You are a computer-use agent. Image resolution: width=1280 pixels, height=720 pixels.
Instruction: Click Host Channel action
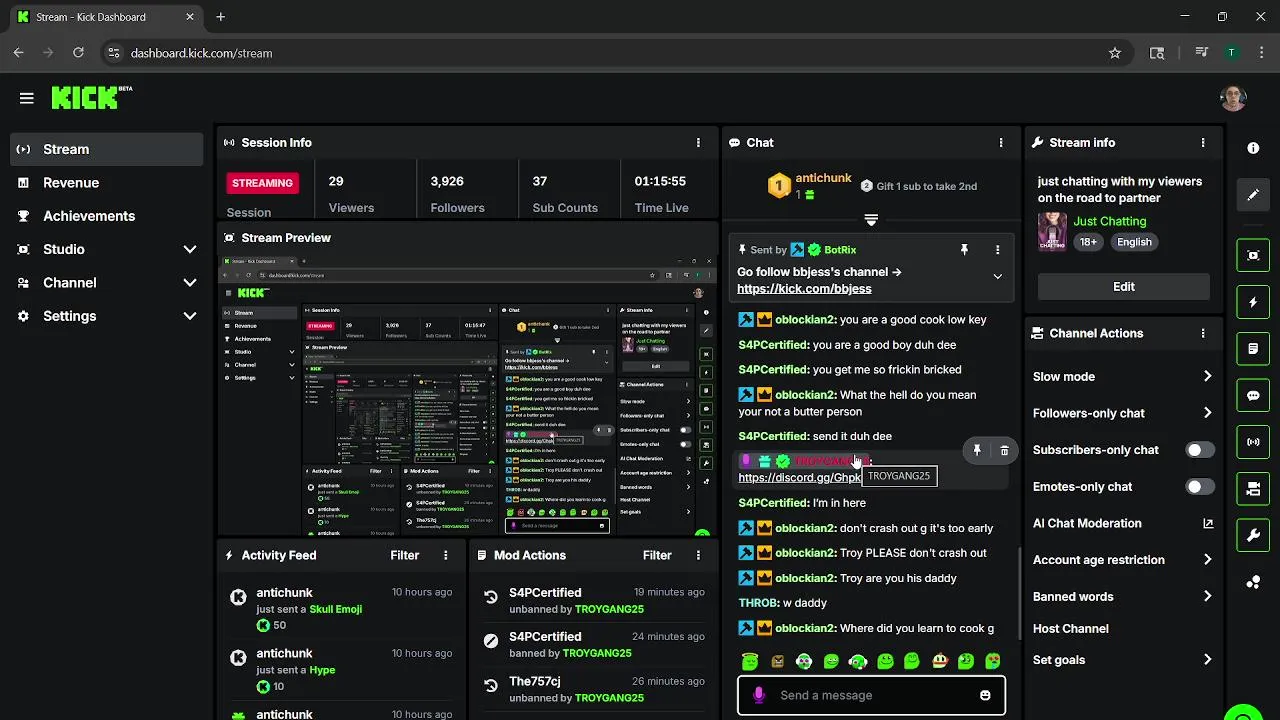pos(1070,628)
